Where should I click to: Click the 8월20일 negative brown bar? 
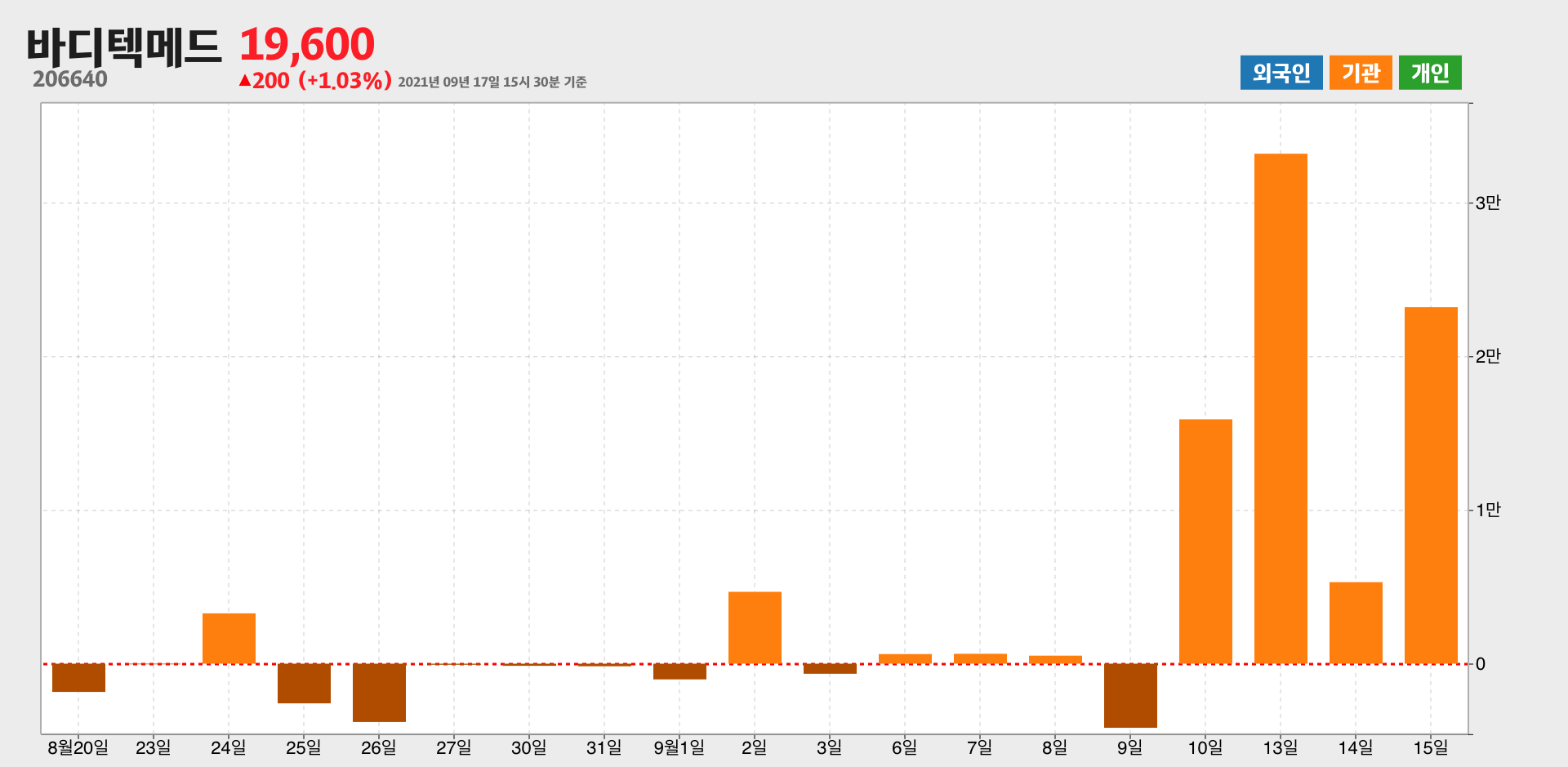point(78,678)
